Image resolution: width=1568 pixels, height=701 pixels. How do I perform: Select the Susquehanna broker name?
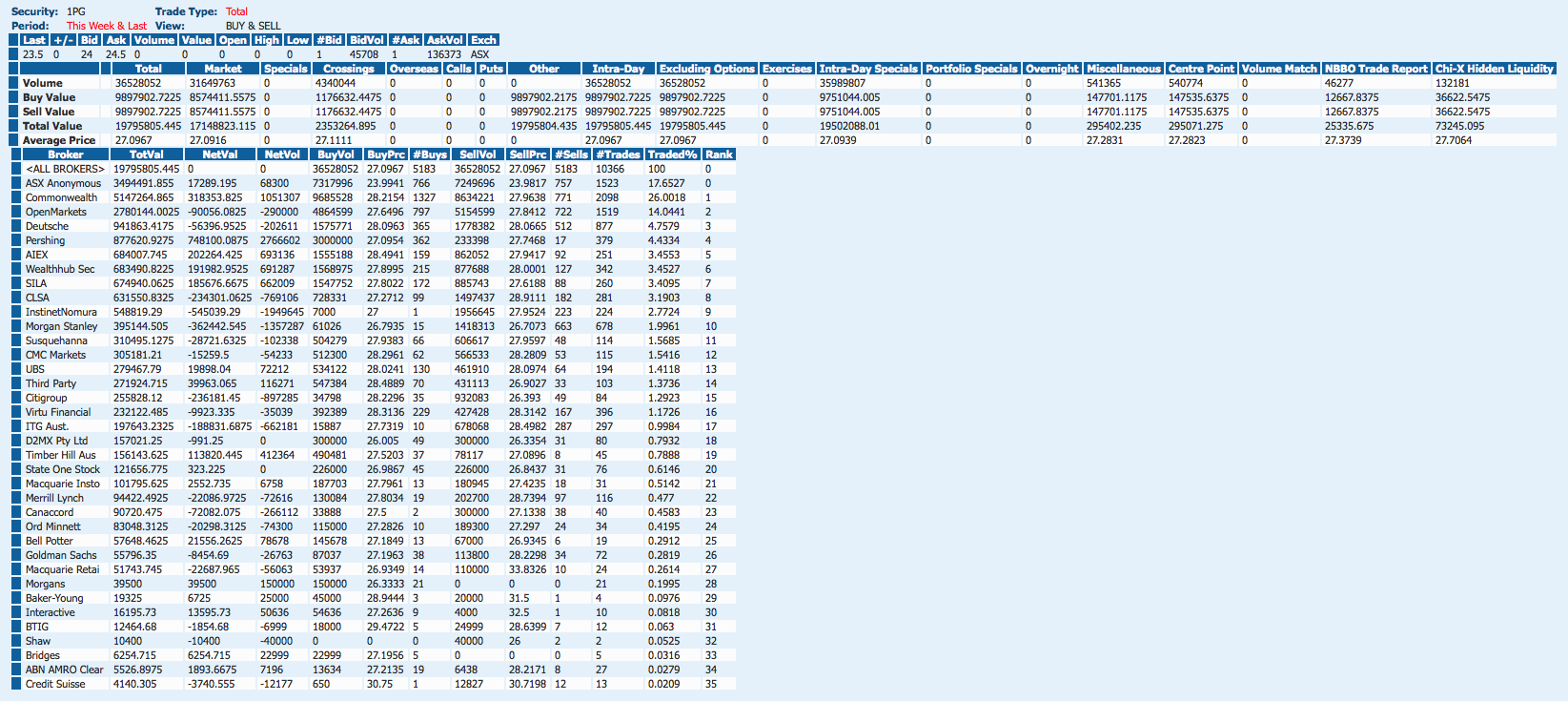[56, 340]
